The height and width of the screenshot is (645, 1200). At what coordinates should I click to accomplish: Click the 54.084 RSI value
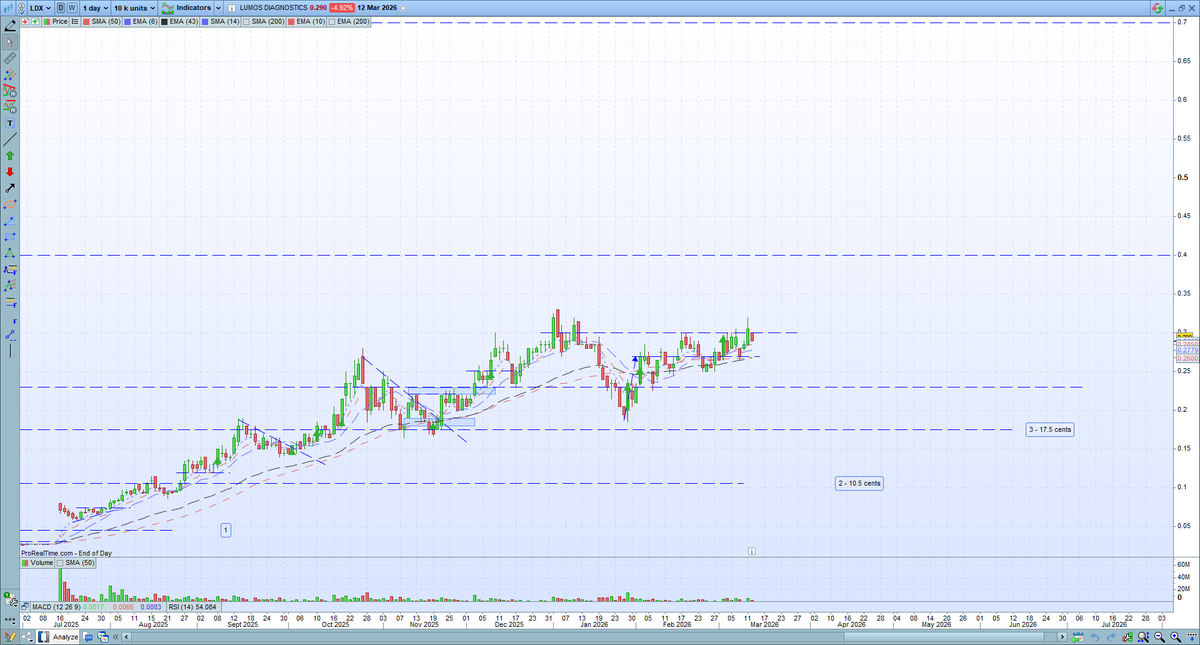205,607
